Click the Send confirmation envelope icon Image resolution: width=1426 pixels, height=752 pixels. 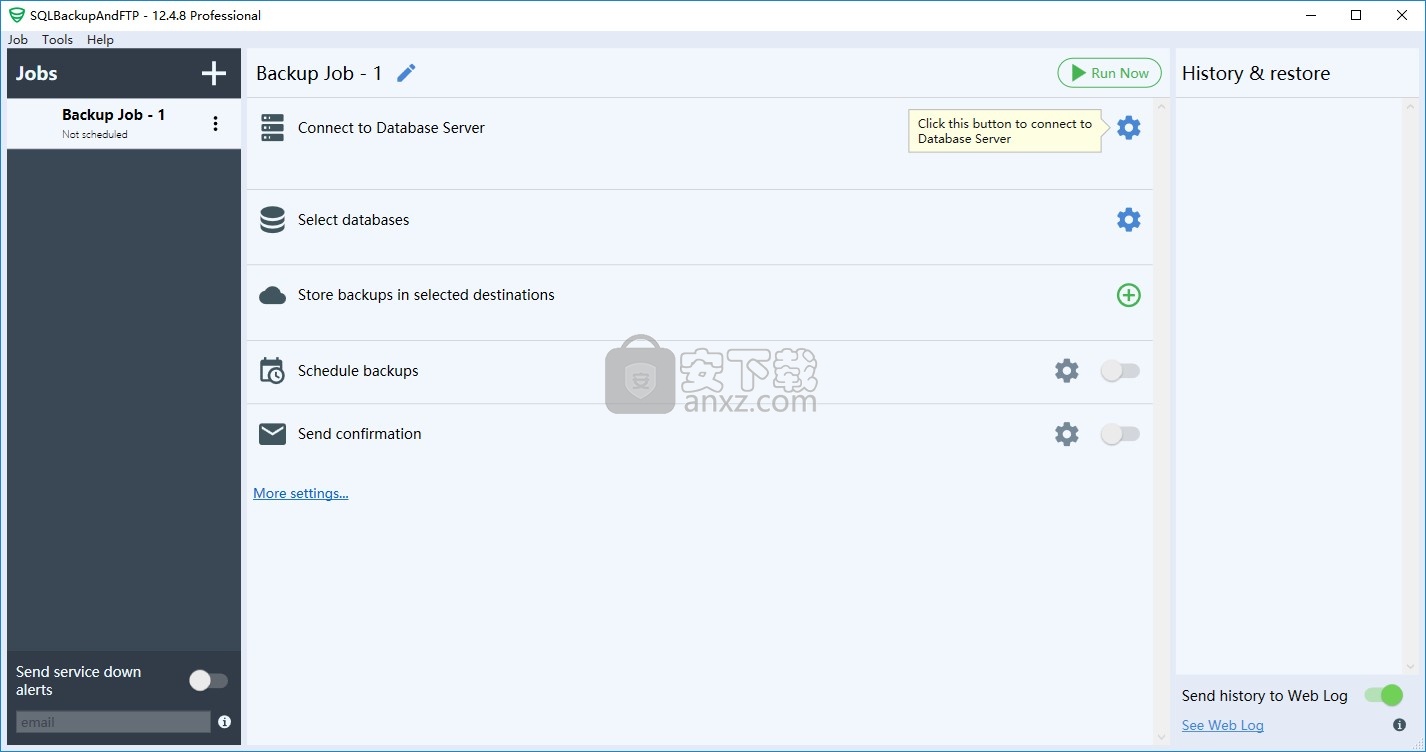click(x=273, y=434)
